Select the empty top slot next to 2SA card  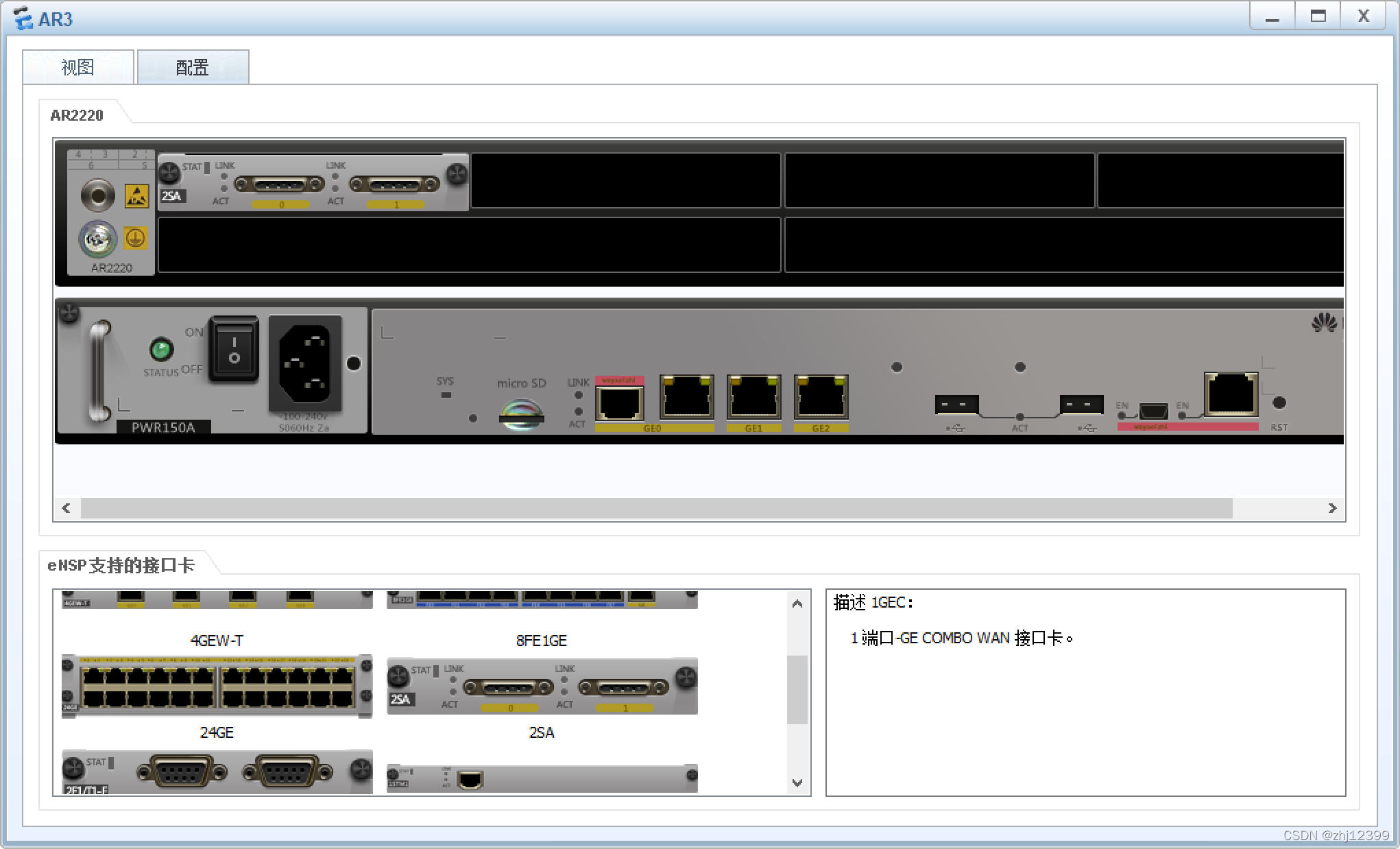pyautogui.click(x=625, y=180)
